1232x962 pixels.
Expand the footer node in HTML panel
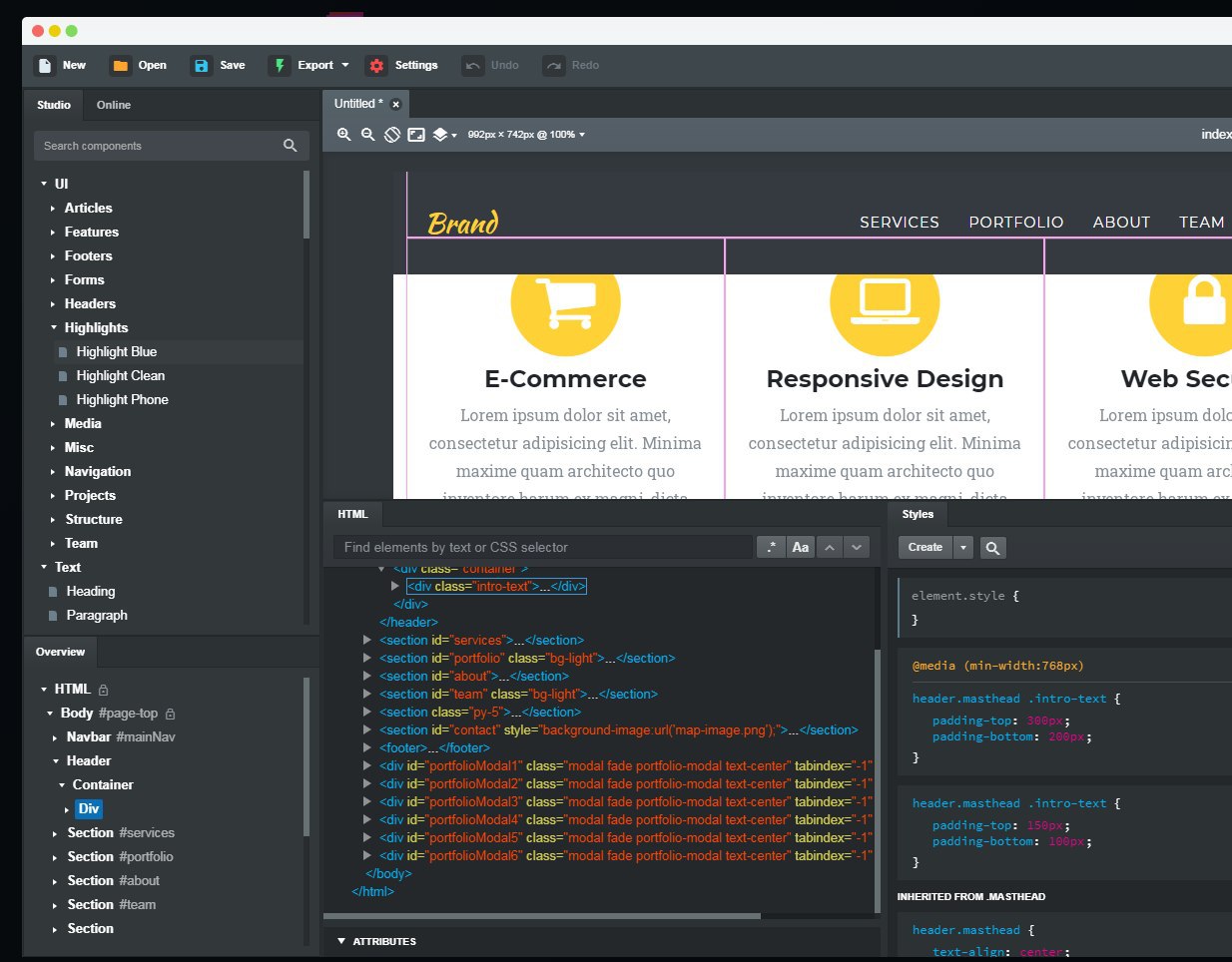click(x=367, y=748)
